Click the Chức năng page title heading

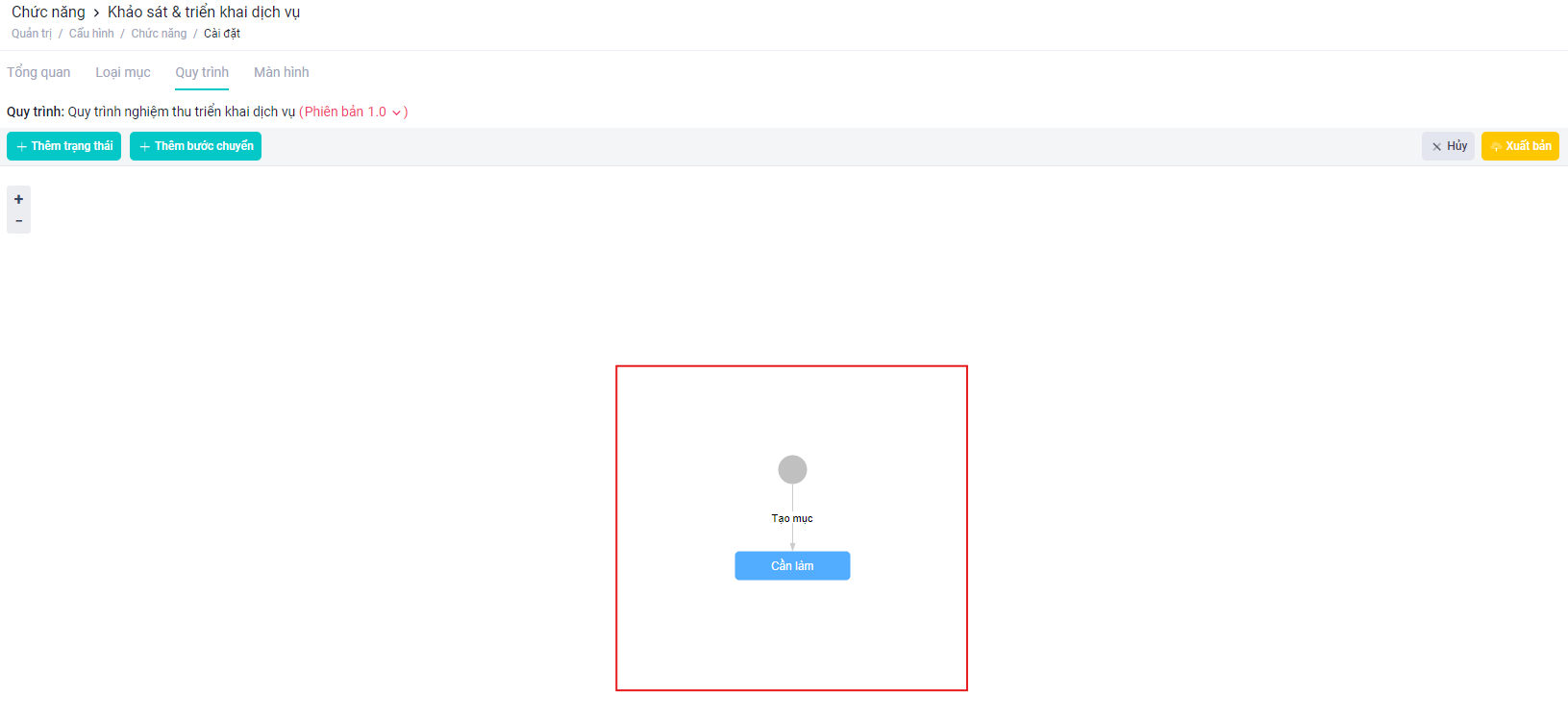[48, 12]
